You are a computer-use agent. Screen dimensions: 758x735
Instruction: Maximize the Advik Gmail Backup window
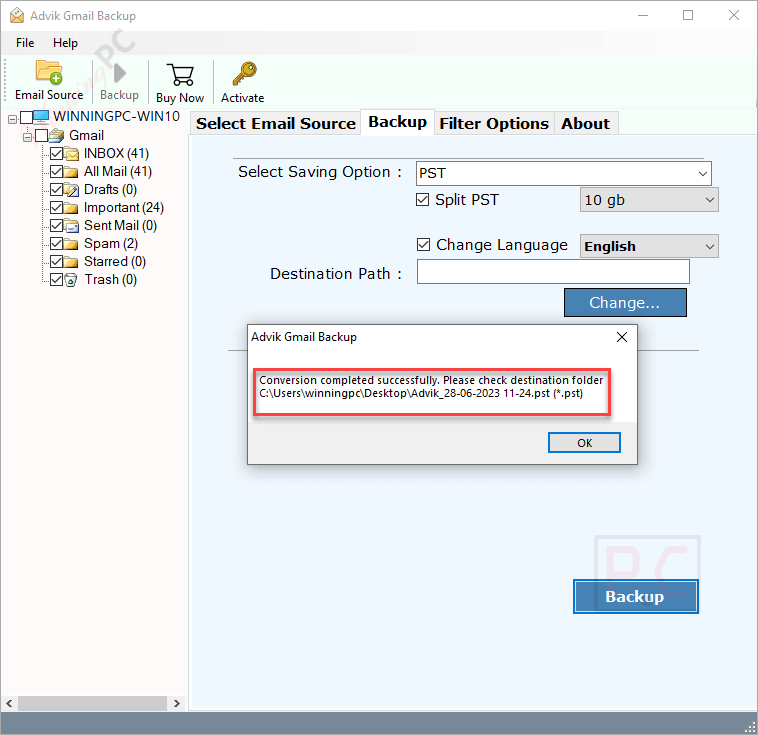[x=688, y=15]
